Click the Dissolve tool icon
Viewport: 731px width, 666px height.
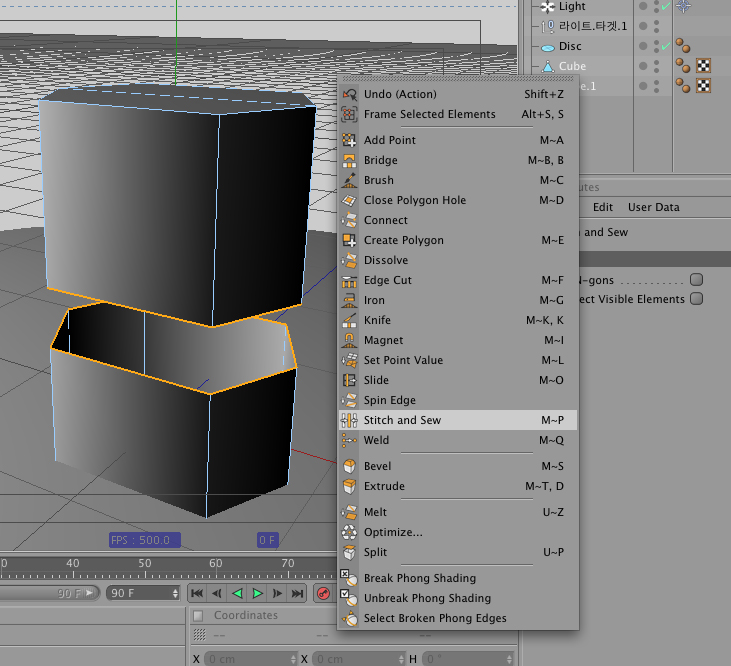pos(349,260)
